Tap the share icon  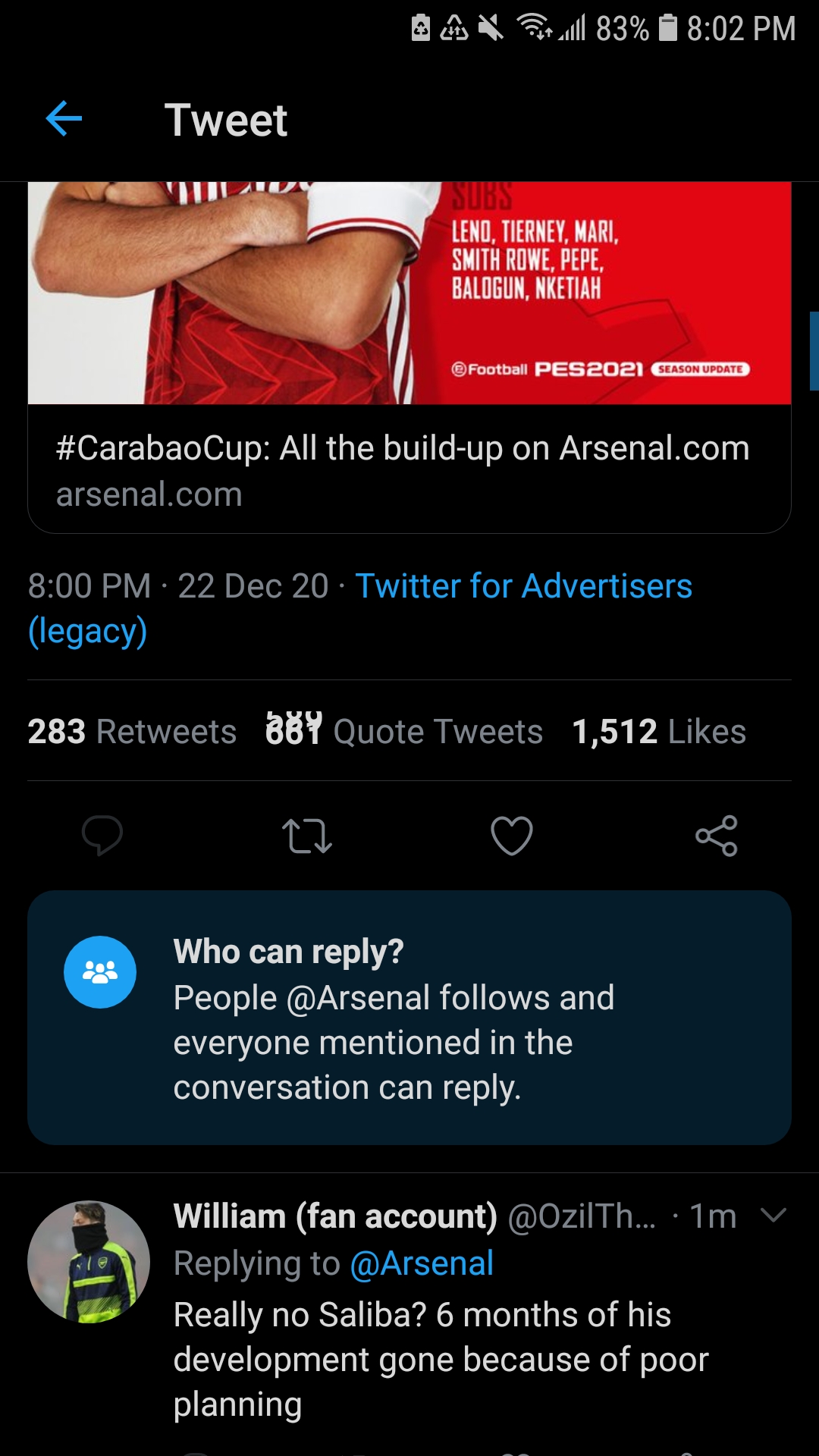pos(717,836)
